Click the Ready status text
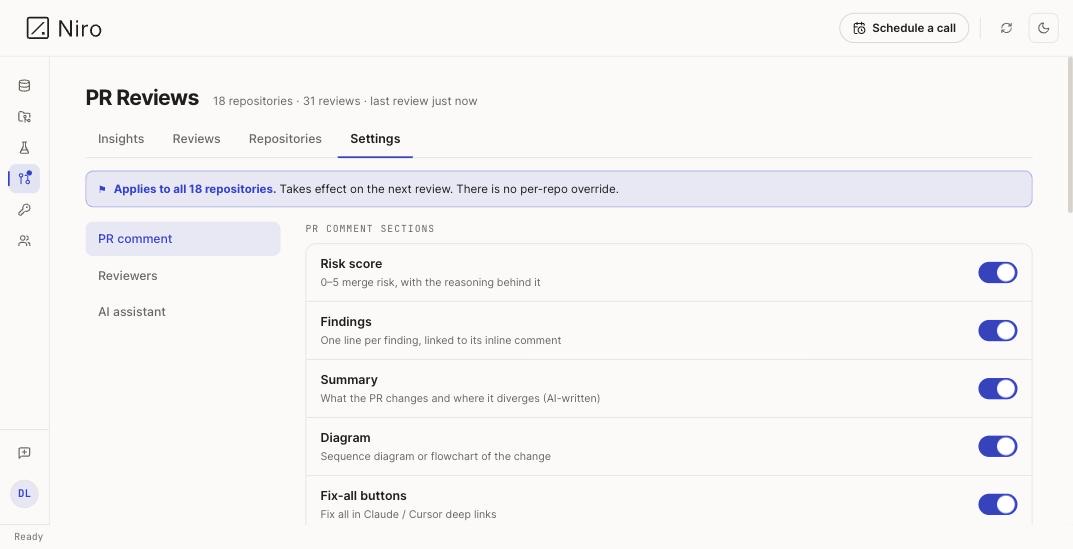The image size is (1073, 549). [x=29, y=537]
